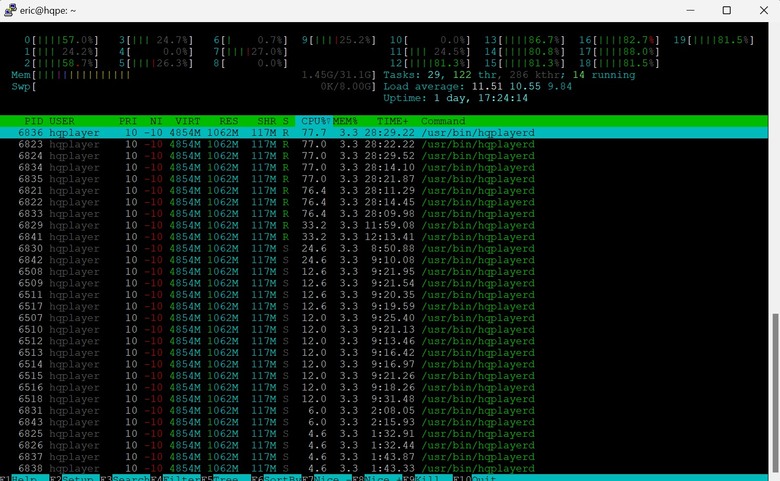Viewport: 780px width, 481px height.
Task: Select process row with PID 6834
Action: (x=384, y=168)
